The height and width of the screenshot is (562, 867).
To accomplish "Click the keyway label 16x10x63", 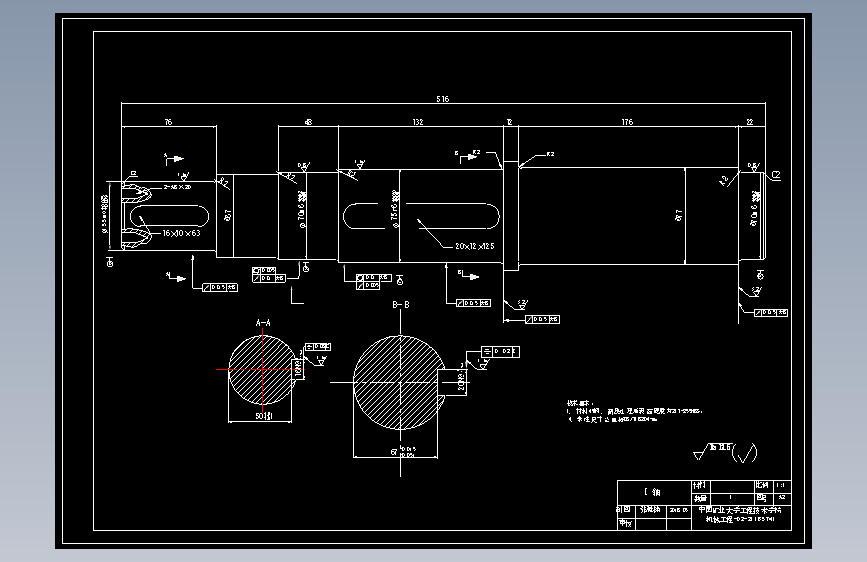I will (181, 233).
